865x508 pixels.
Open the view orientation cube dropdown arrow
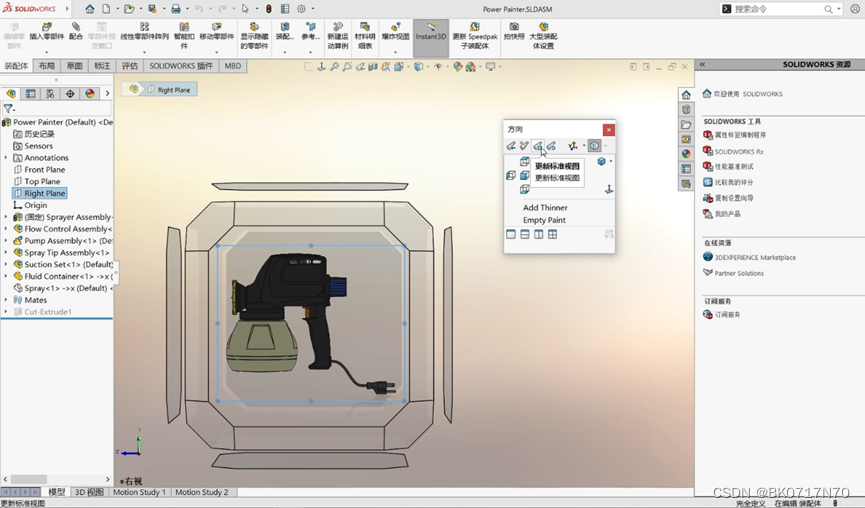click(x=611, y=162)
